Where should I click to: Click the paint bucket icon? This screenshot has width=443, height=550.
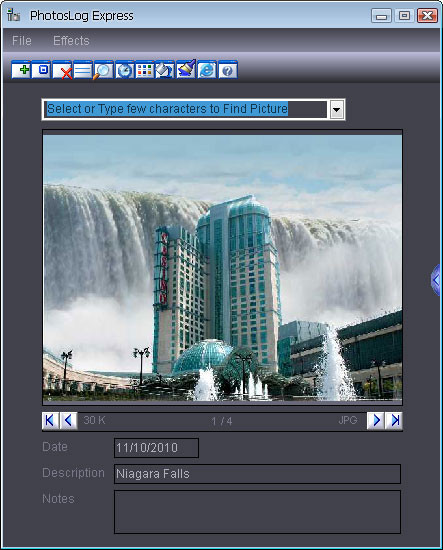[x=165, y=70]
